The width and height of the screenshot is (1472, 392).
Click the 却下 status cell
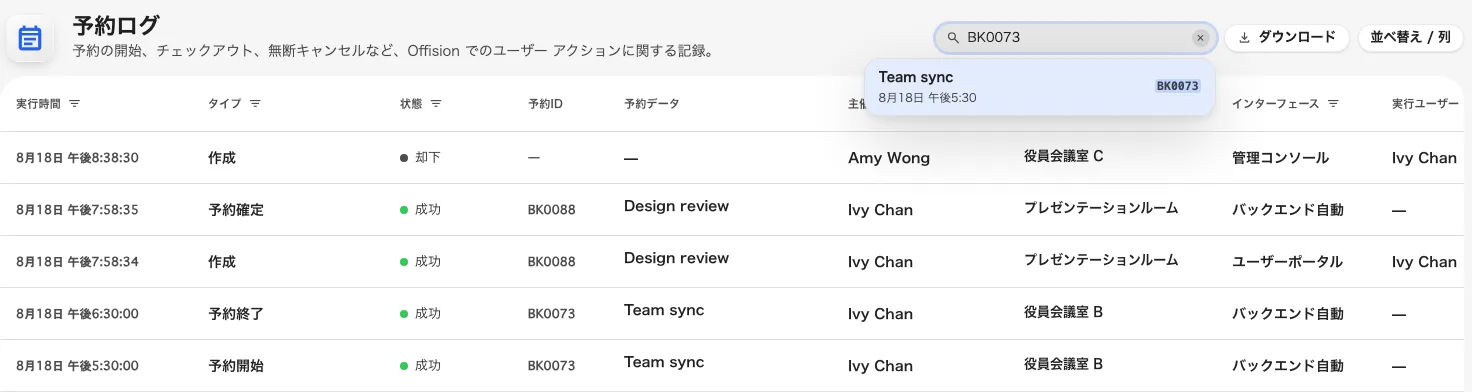420,158
